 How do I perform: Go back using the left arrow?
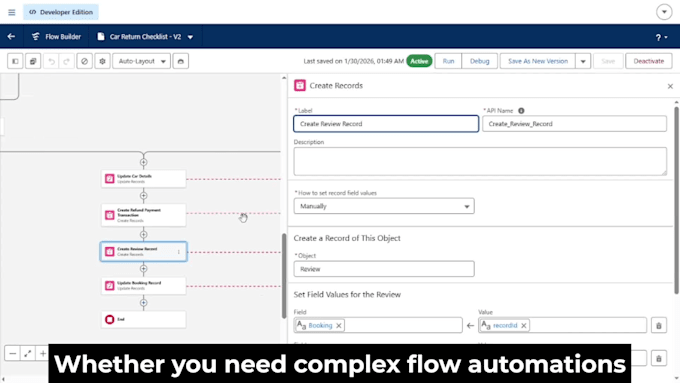tap(11, 37)
